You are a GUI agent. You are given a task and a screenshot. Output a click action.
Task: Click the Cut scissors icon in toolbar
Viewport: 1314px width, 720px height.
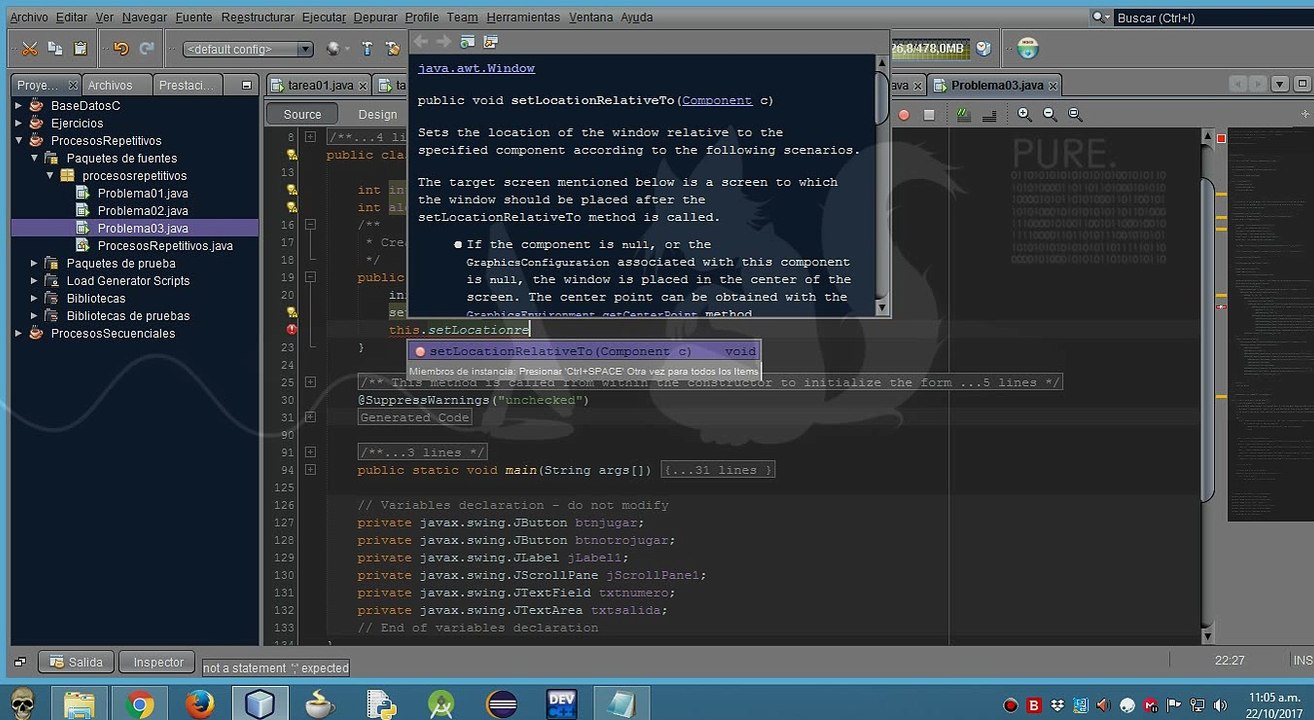tap(29, 48)
